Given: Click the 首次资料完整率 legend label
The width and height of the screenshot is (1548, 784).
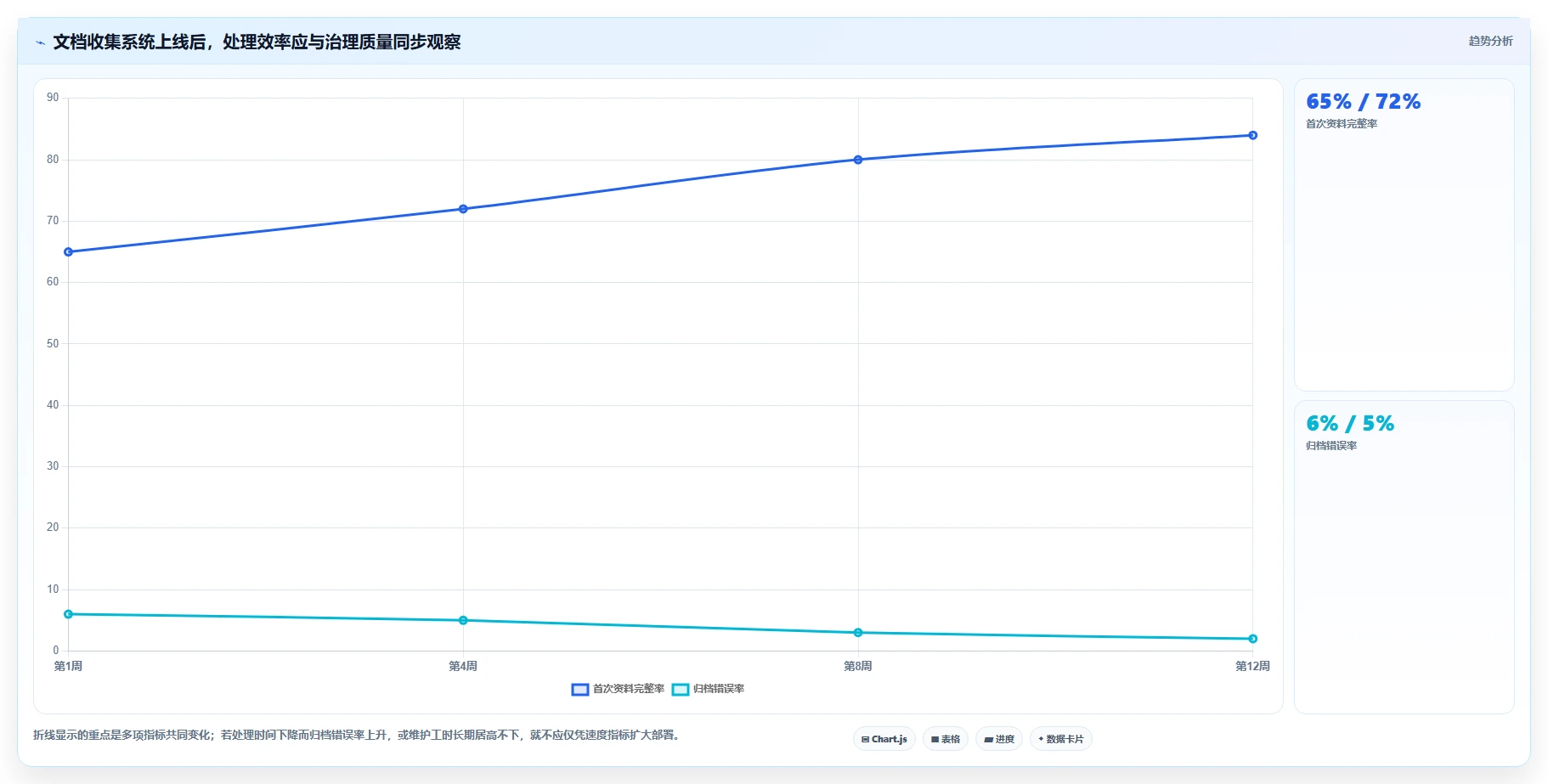Looking at the screenshot, I should [x=629, y=689].
